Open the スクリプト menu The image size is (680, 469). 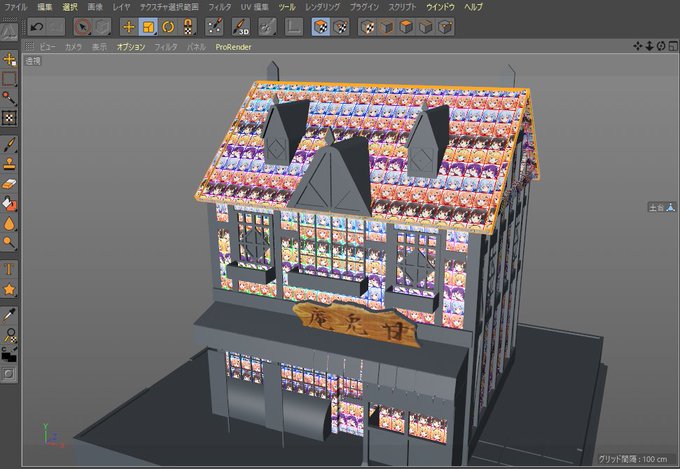tap(402, 7)
